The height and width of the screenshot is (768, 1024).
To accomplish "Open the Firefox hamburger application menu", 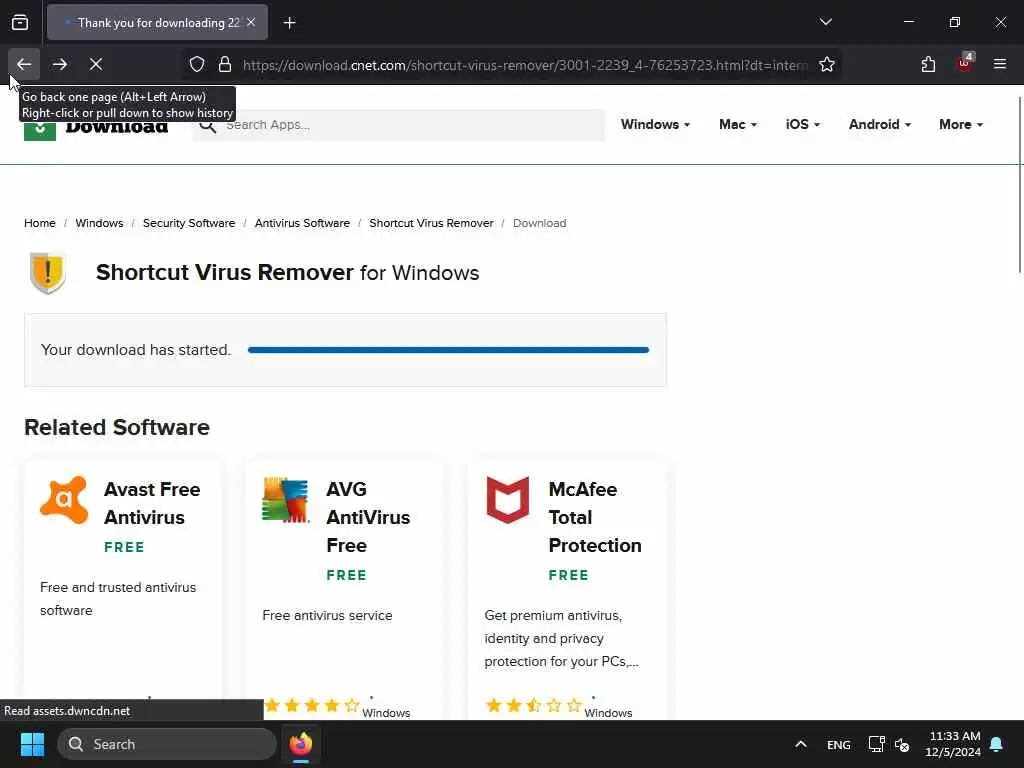I will pos(1000,64).
